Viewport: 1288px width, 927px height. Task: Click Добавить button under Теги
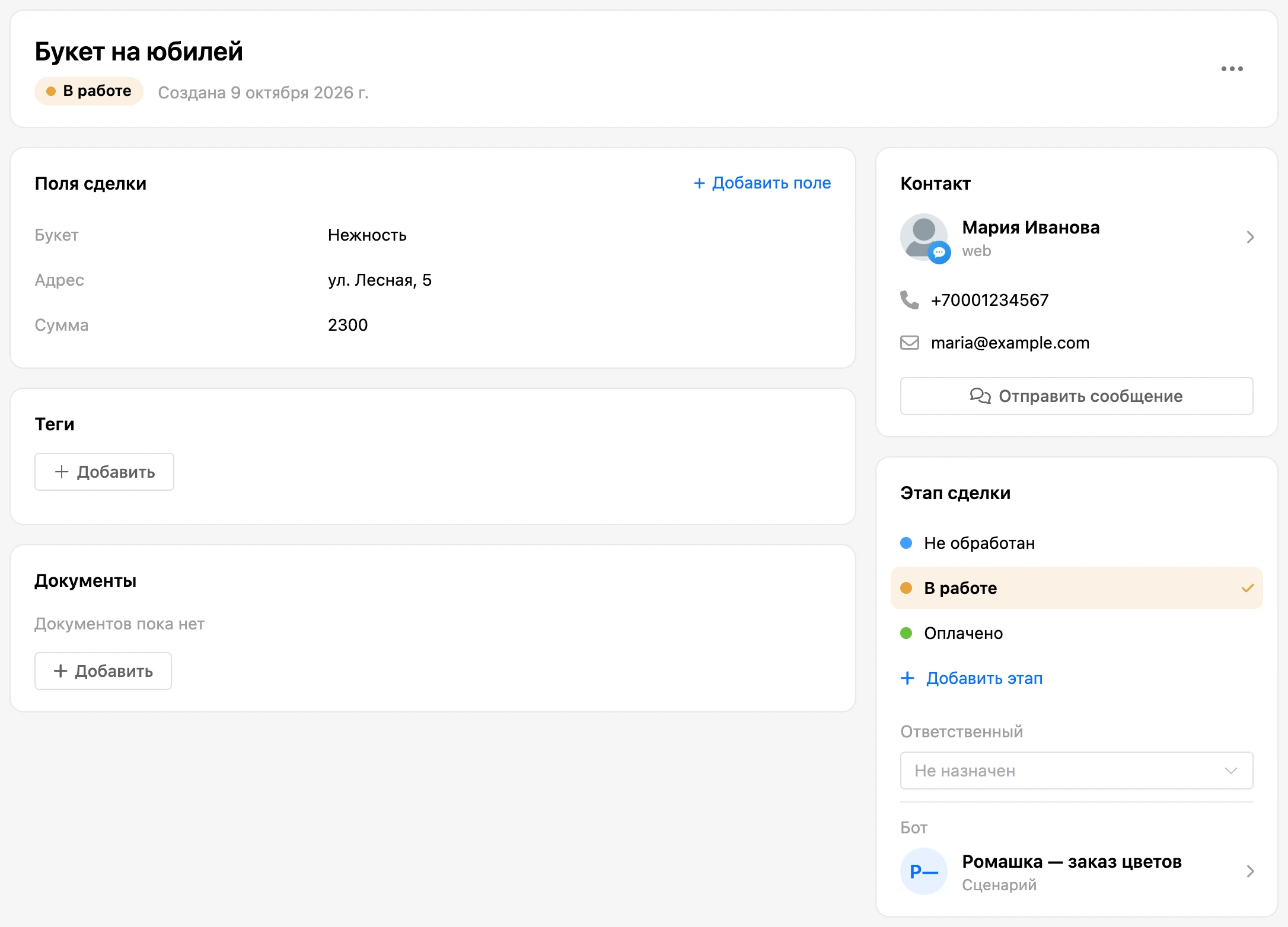[x=104, y=472]
